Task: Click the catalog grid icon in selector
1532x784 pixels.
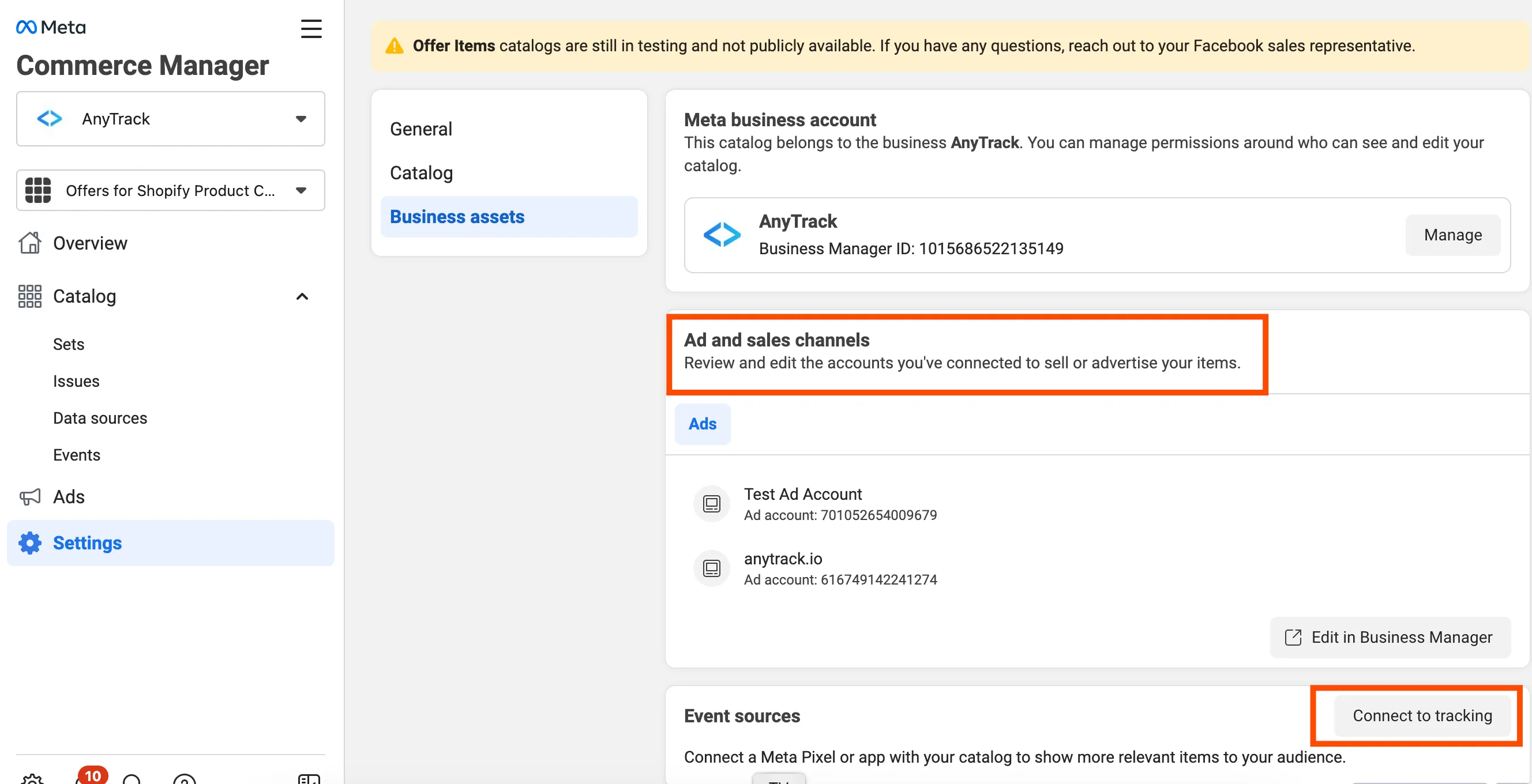Action: tap(38, 190)
